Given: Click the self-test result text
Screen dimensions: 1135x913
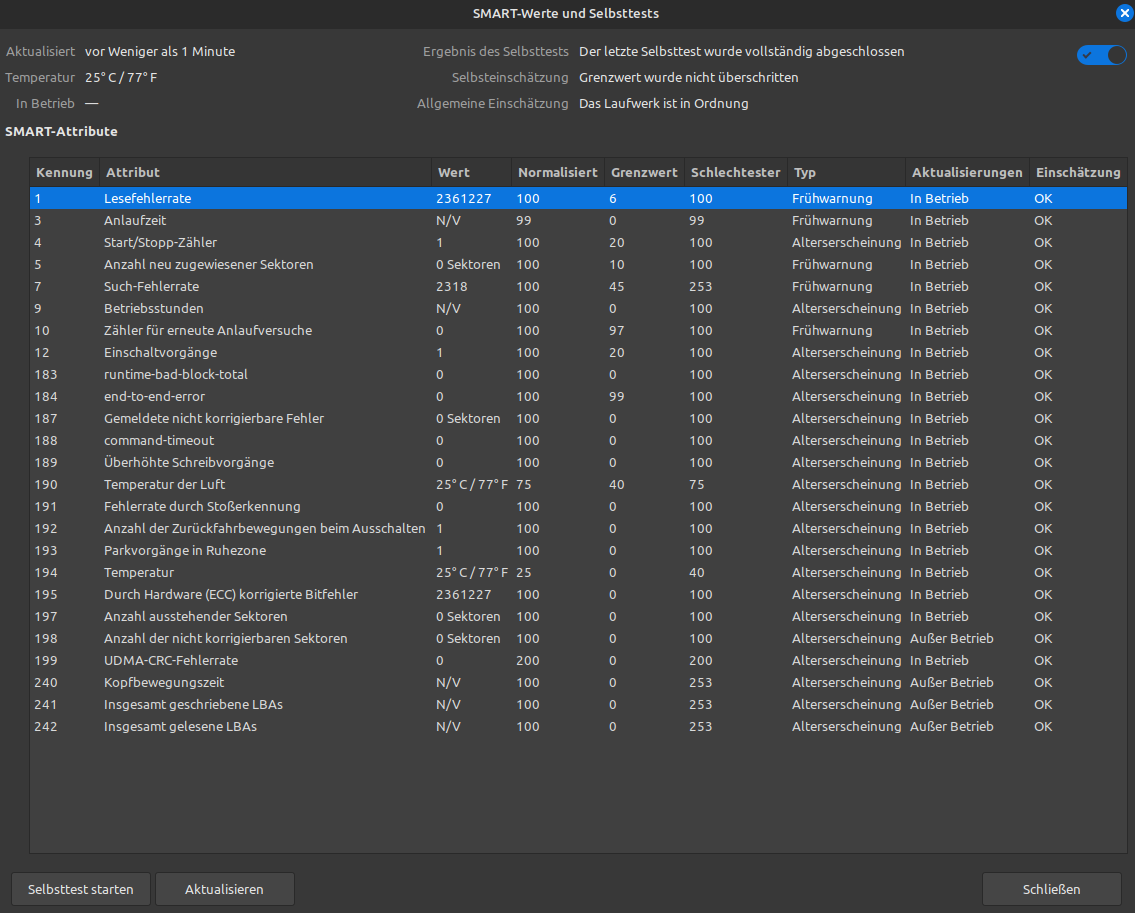Looking at the screenshot, I should 742,51.
